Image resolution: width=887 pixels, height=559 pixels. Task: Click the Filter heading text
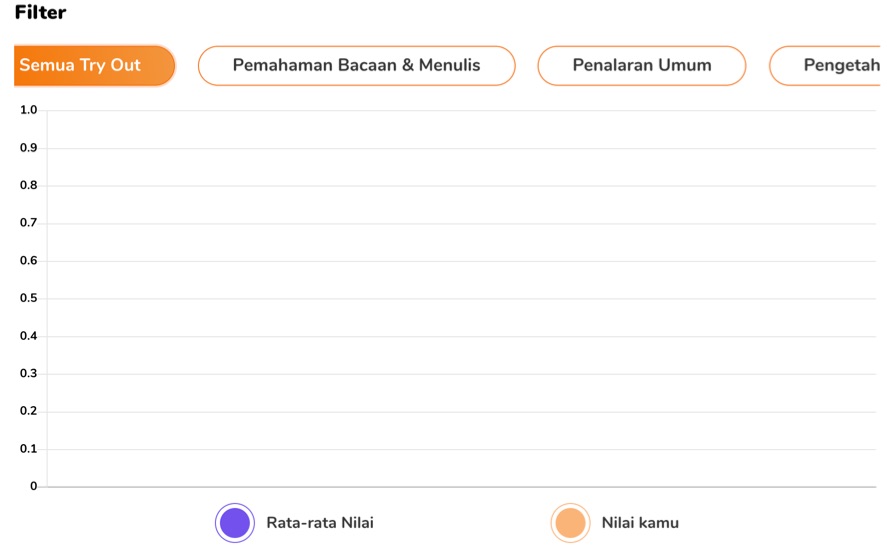(40, 12)
